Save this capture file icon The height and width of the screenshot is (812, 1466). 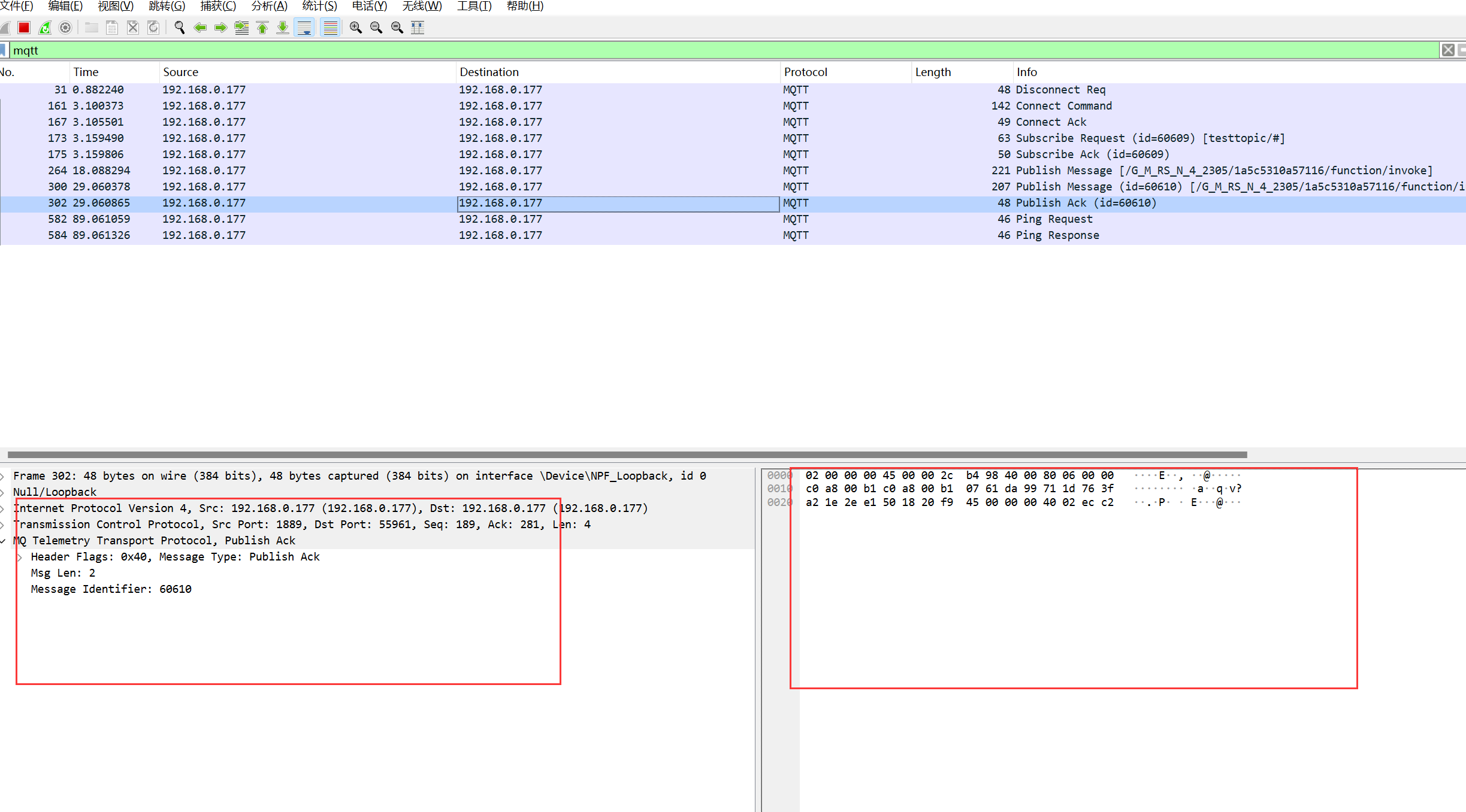112,28
